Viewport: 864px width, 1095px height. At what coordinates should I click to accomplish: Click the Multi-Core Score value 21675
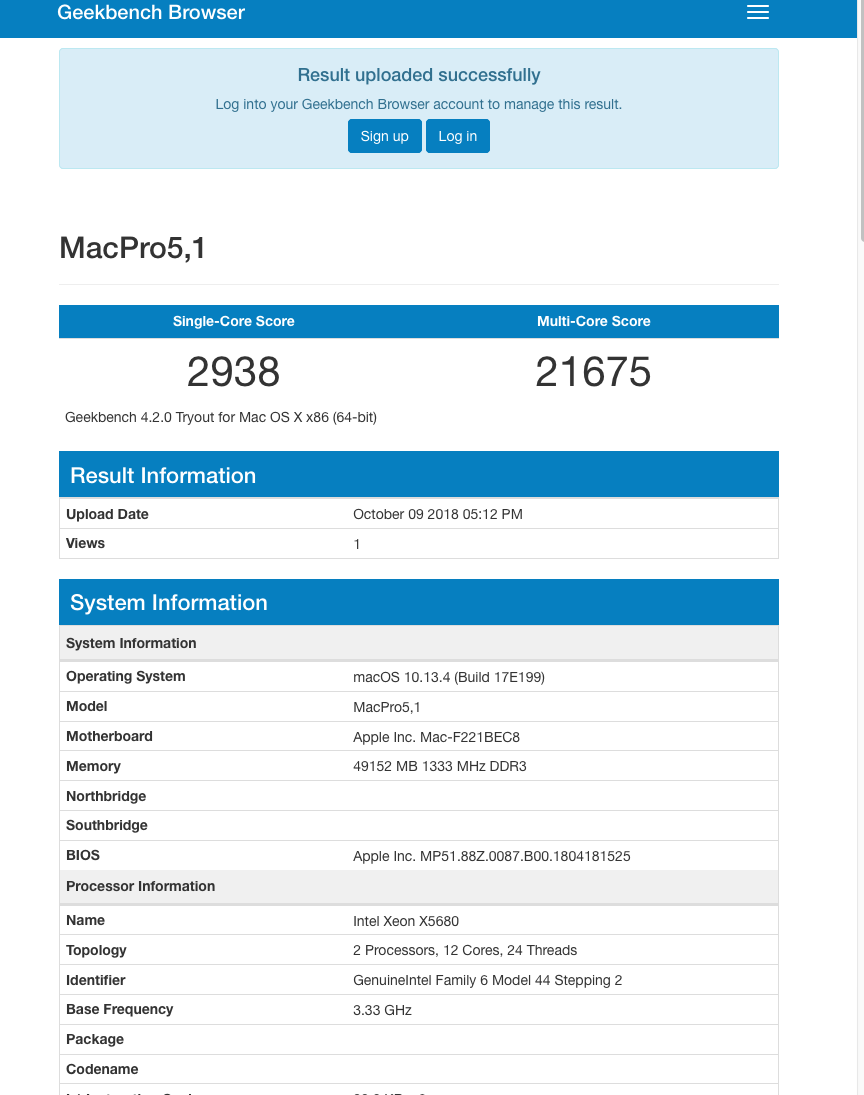point(593,372)
